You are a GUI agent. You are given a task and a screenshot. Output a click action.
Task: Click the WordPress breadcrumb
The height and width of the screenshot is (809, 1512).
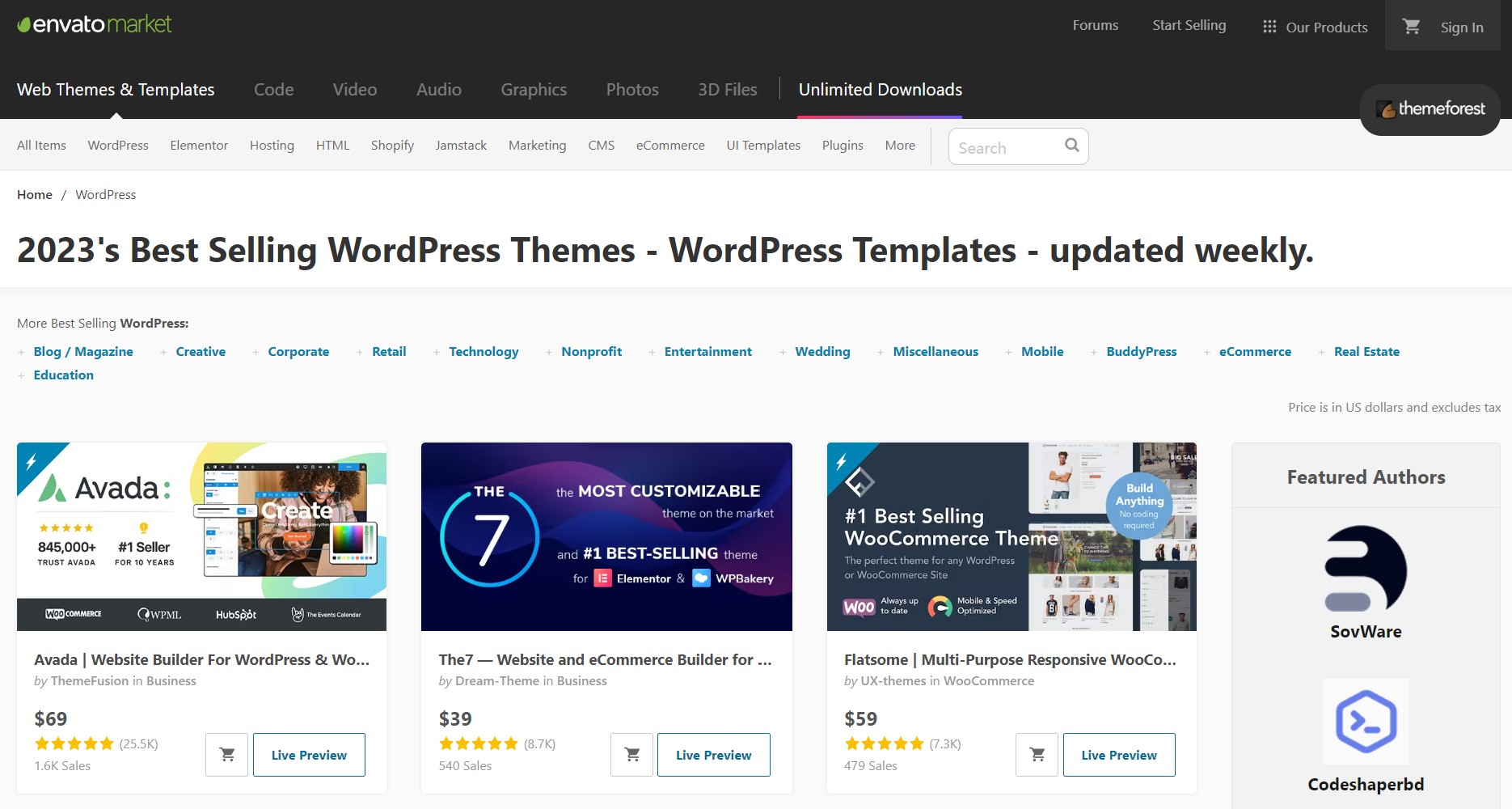tap(106, 195)
